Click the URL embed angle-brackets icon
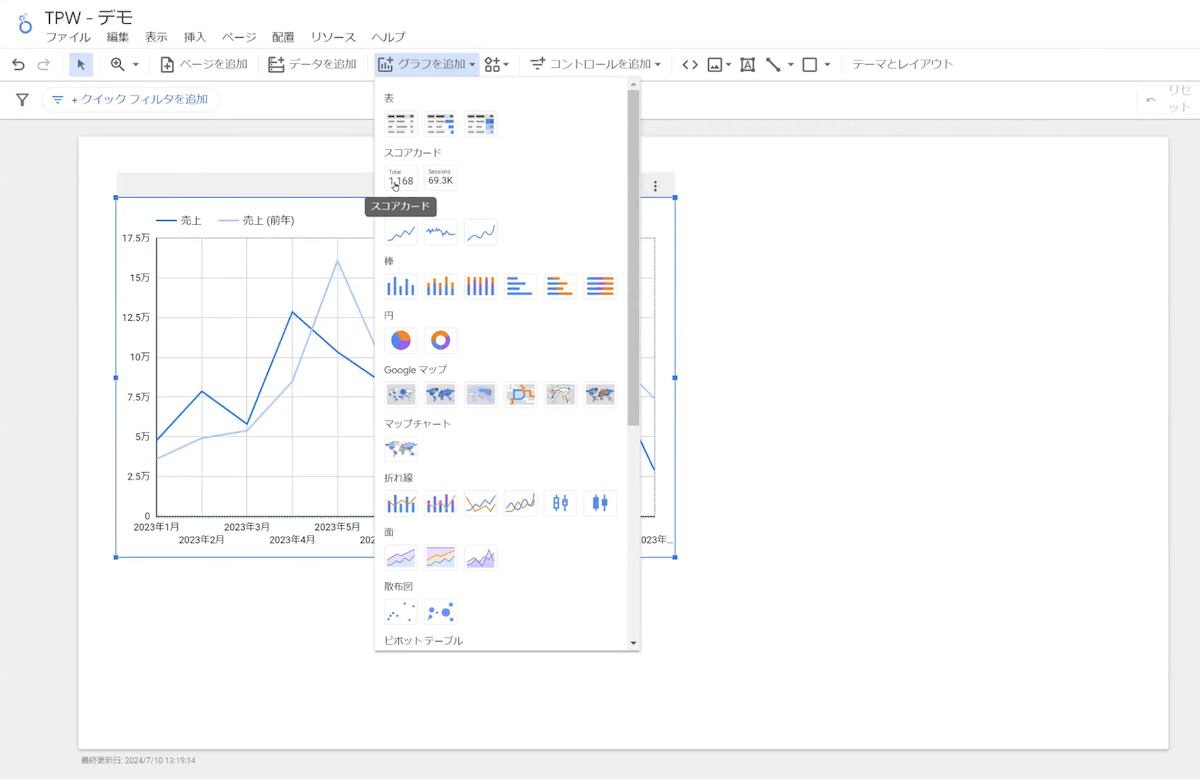This screenshot has height=780, width=1200. [690, 65]
